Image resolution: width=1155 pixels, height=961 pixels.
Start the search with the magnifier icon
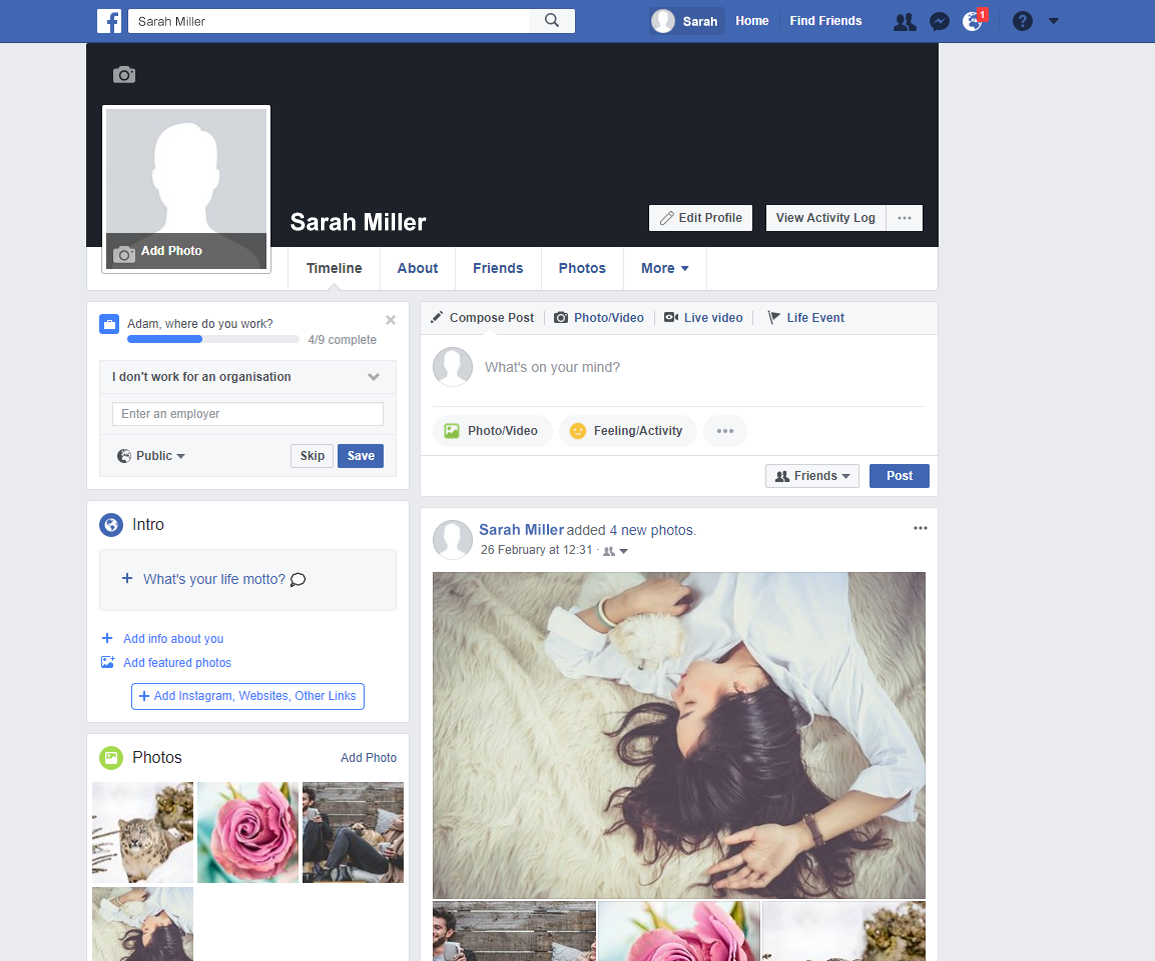(552, 20)
